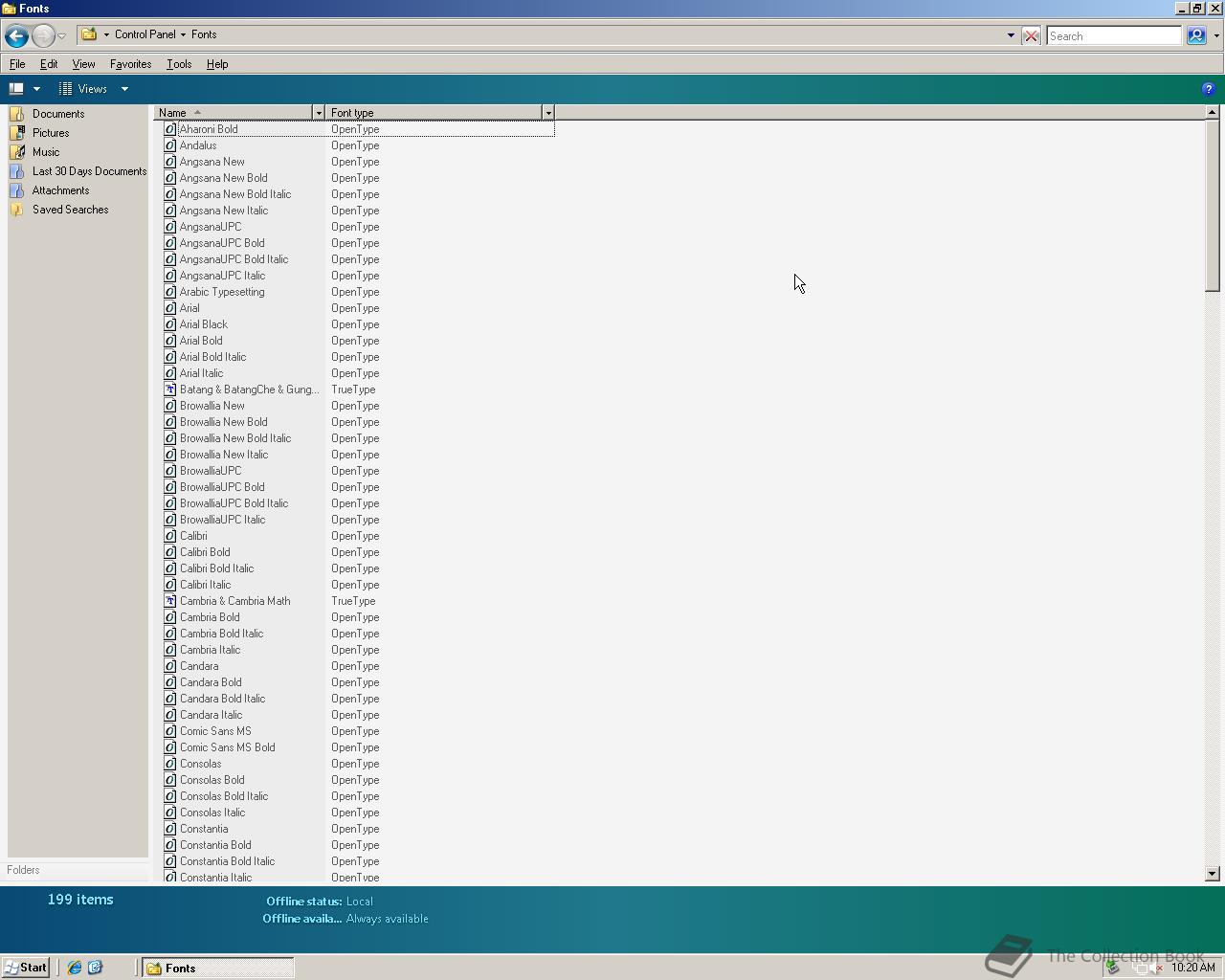Open Music favorite link
1225x980 pixels.
pyautogui.click(x=46, y=152)
